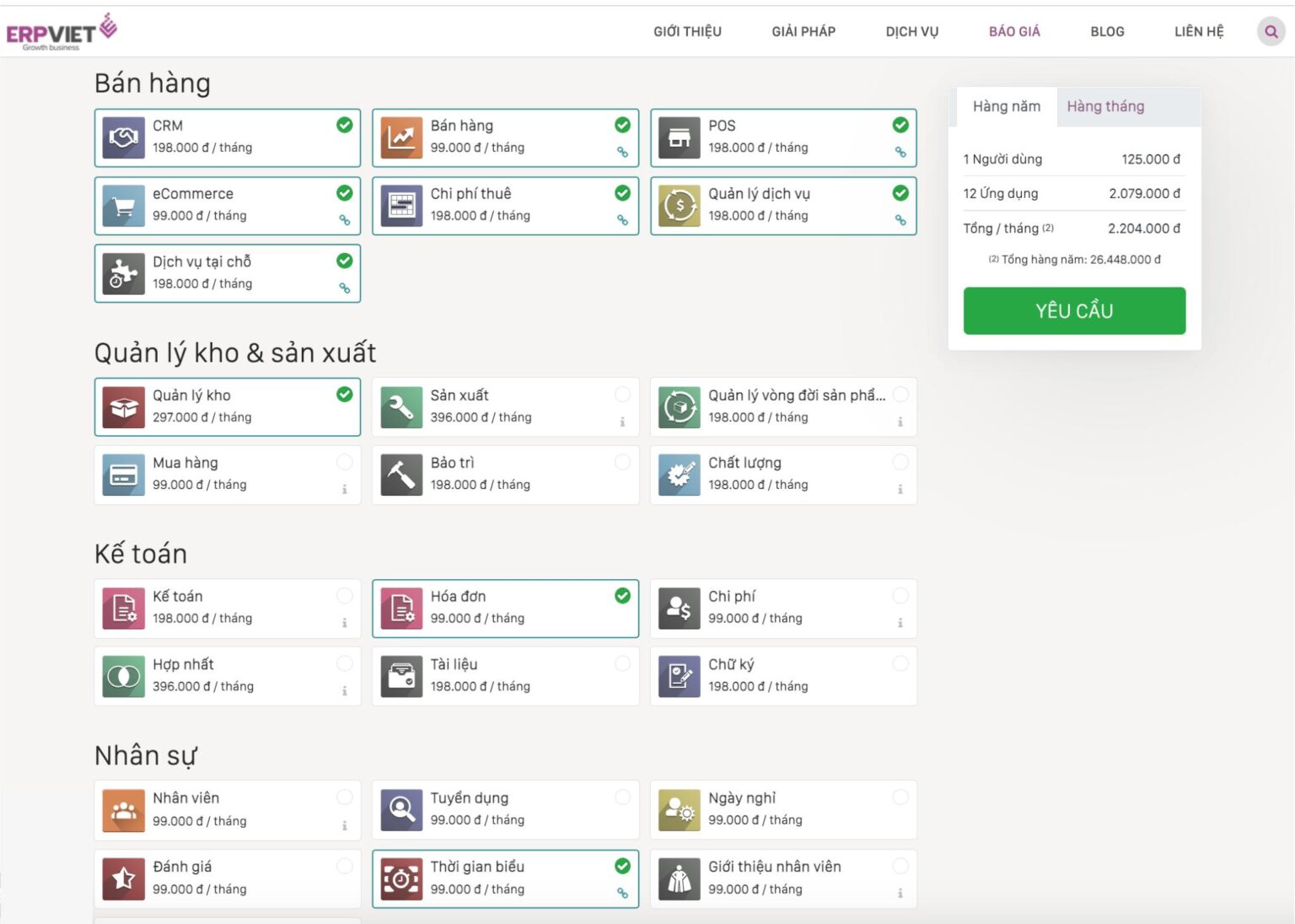Click the Tuyển dụng magnifier icon
Image resolution: width=1295 pixels, height=924 pixels.
pyautogui.click(x=401, y=810)
